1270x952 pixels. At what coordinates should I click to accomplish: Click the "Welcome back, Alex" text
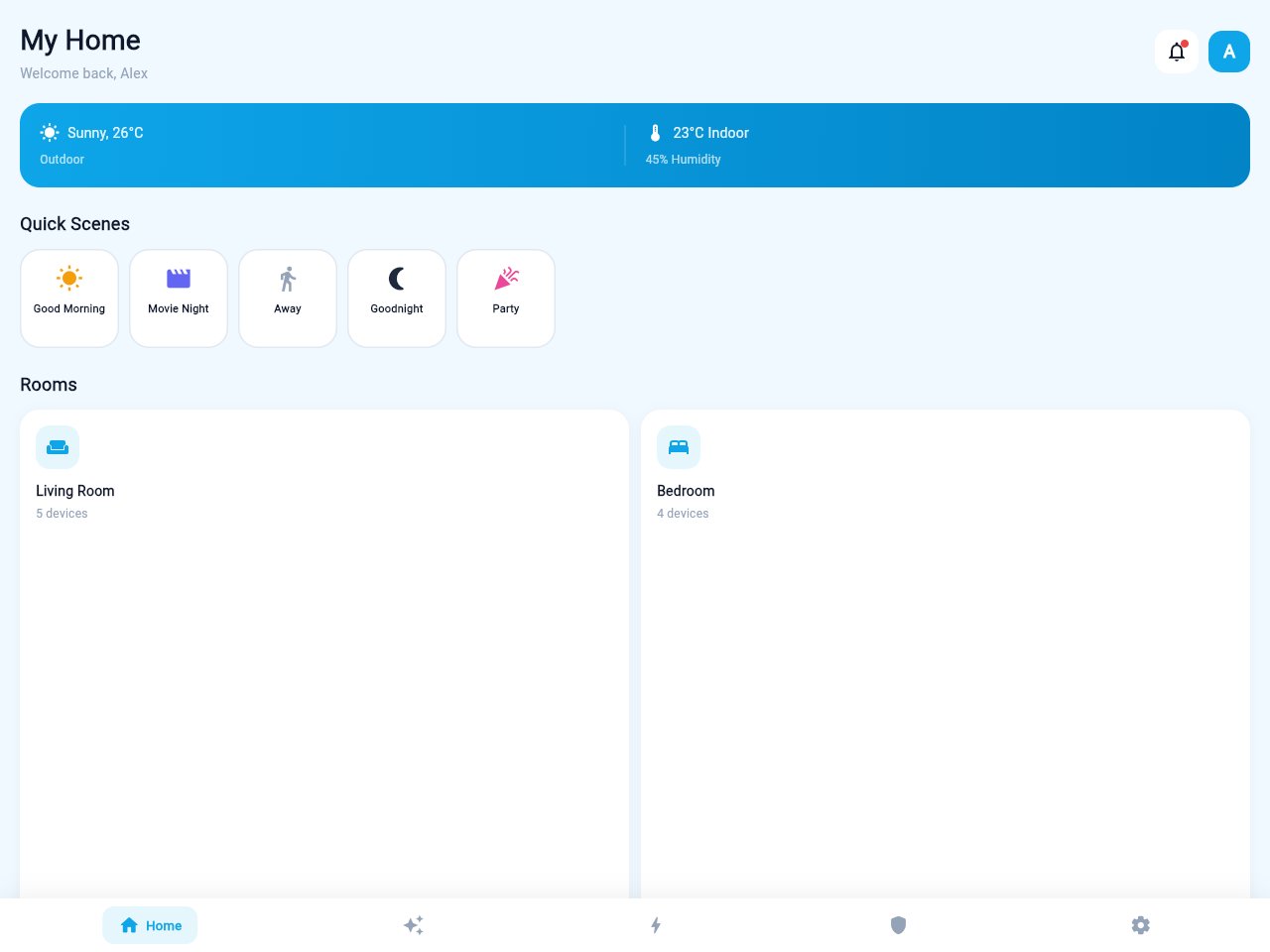tap(84, 73)
